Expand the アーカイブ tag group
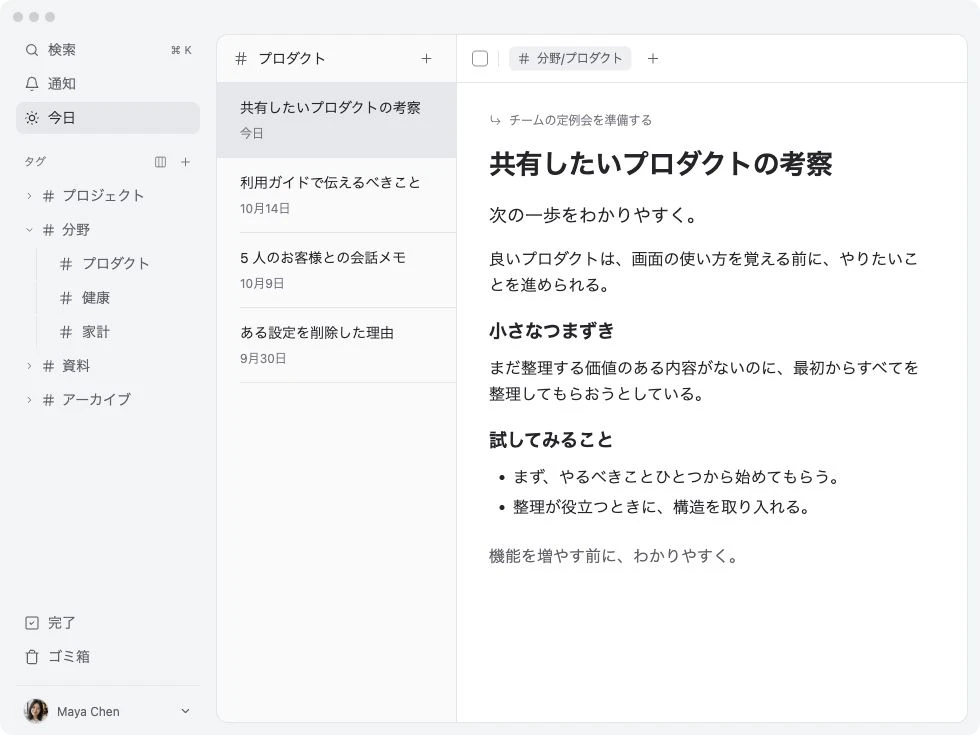The height and width of the screenshot is (735, 980). 29,400
